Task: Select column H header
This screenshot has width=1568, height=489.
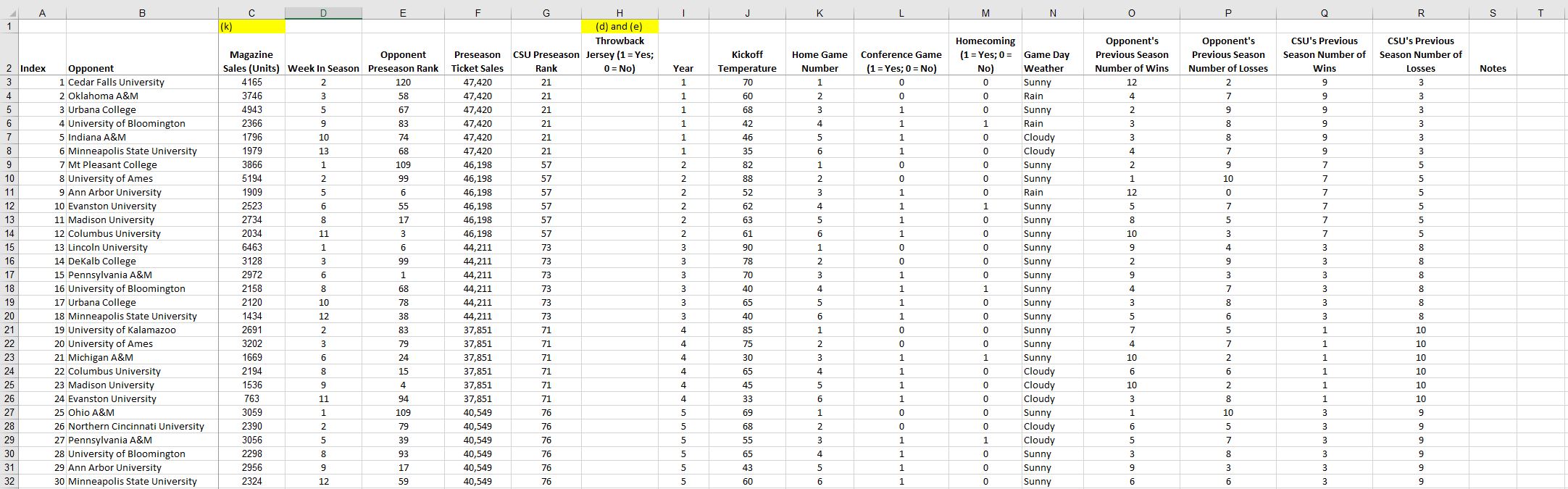Action: tap(620, 12)
